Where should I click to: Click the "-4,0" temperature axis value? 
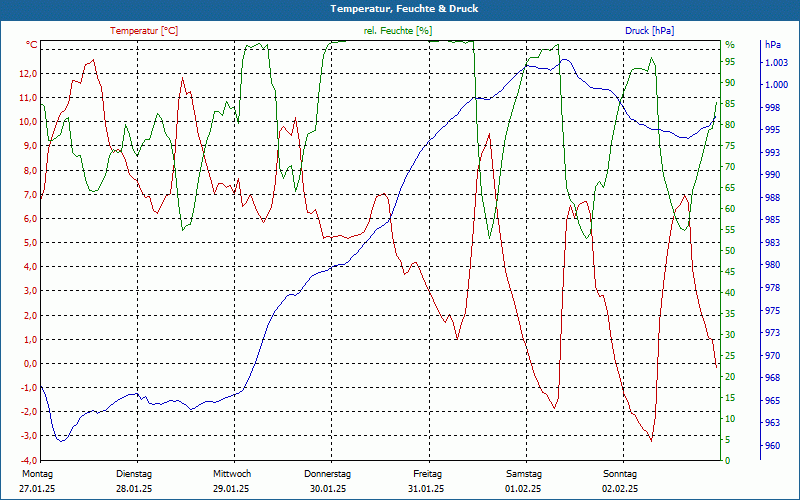[x=29, y=460]
